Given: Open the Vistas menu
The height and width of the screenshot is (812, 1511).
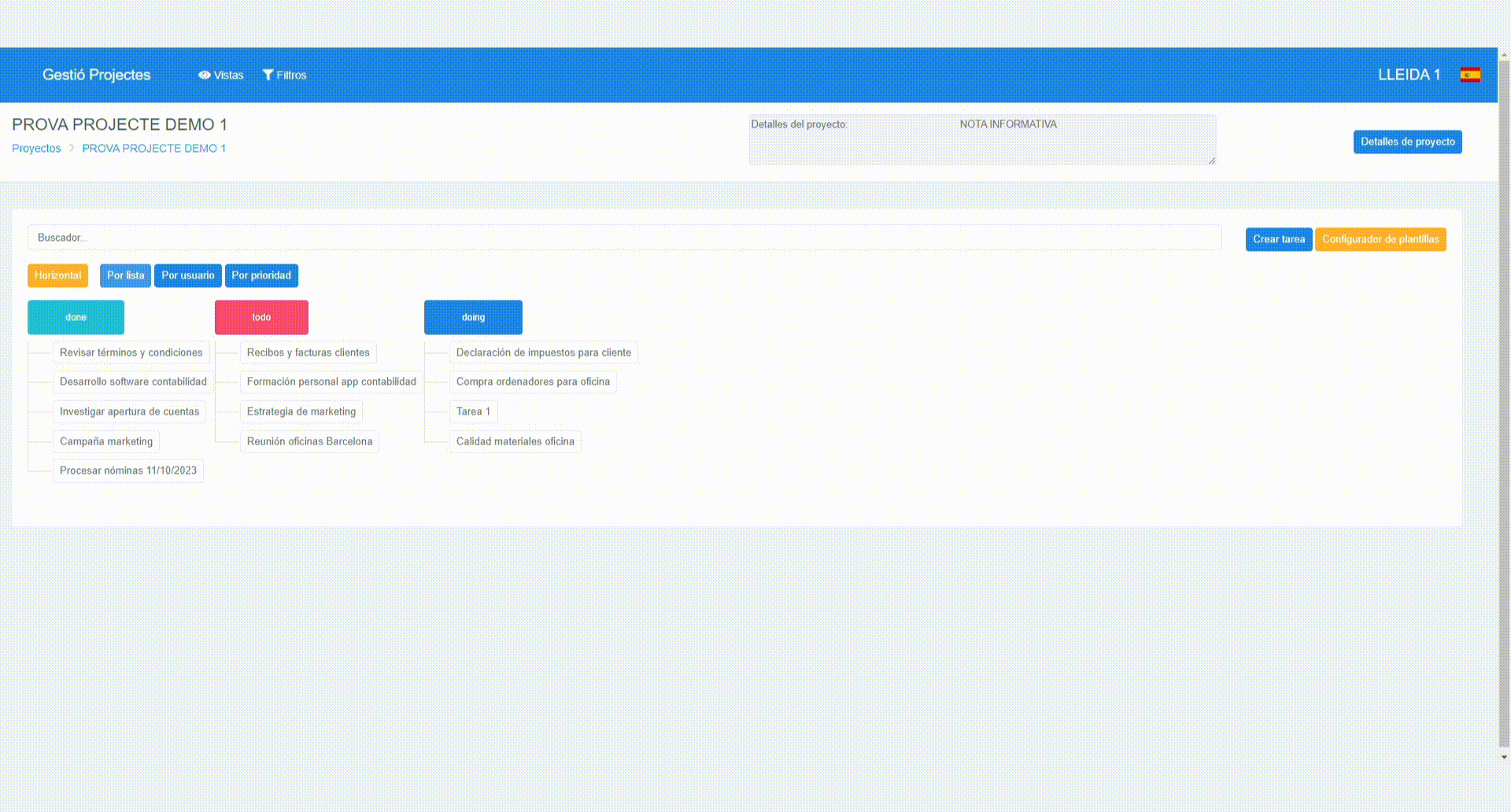Looking at the screenshot, I should tap(227, 75).
